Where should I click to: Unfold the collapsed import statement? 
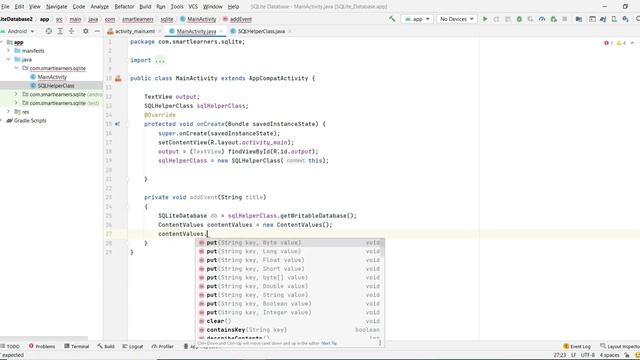[x=160, y=60]
